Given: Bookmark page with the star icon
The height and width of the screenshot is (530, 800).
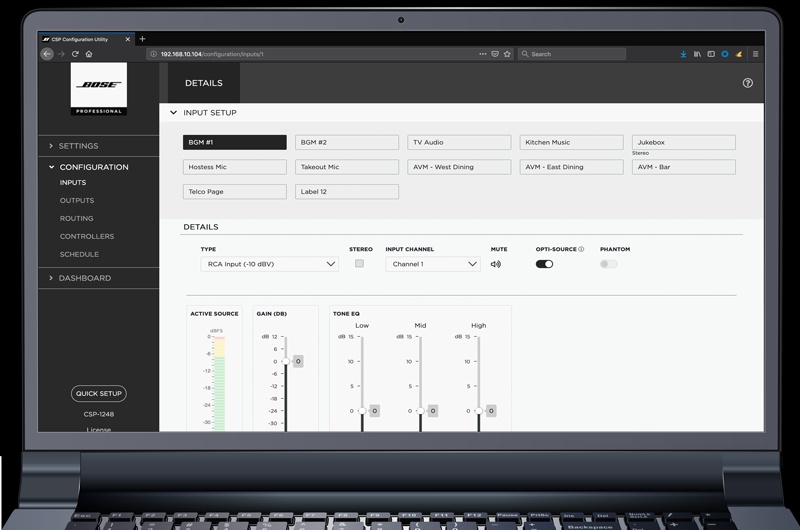Looking at the screenshot, I should point(507,54).
